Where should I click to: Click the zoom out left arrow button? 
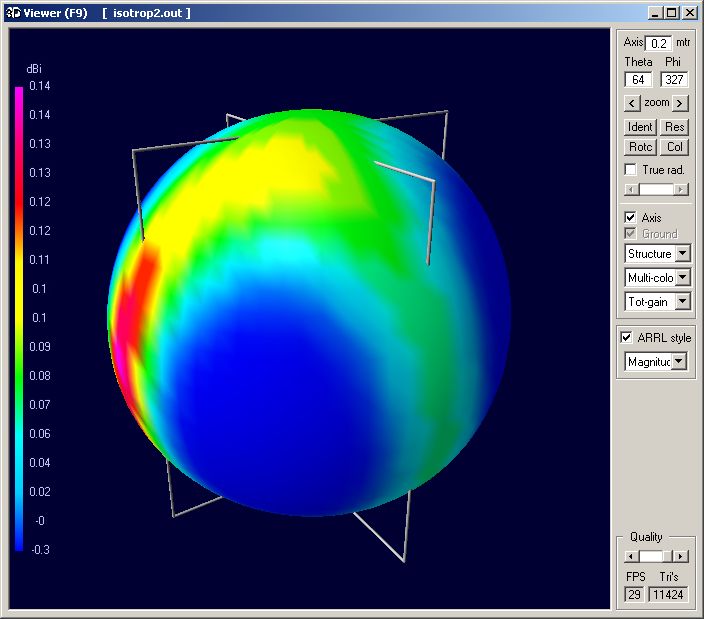[631, 103]
